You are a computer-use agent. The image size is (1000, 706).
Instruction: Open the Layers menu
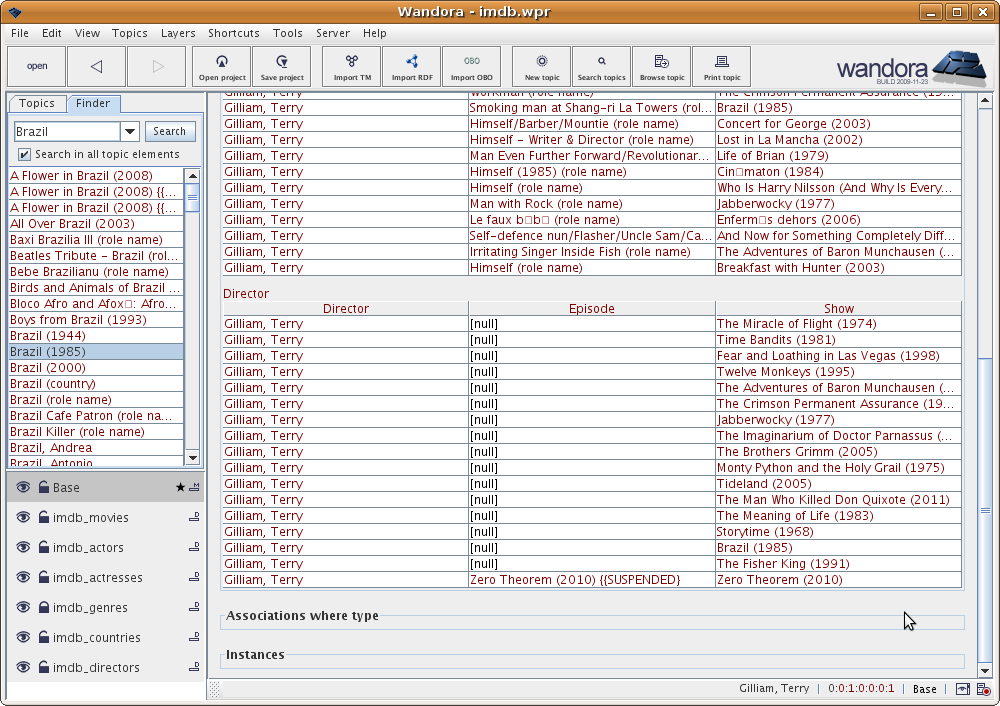click(x=178, y=33)
